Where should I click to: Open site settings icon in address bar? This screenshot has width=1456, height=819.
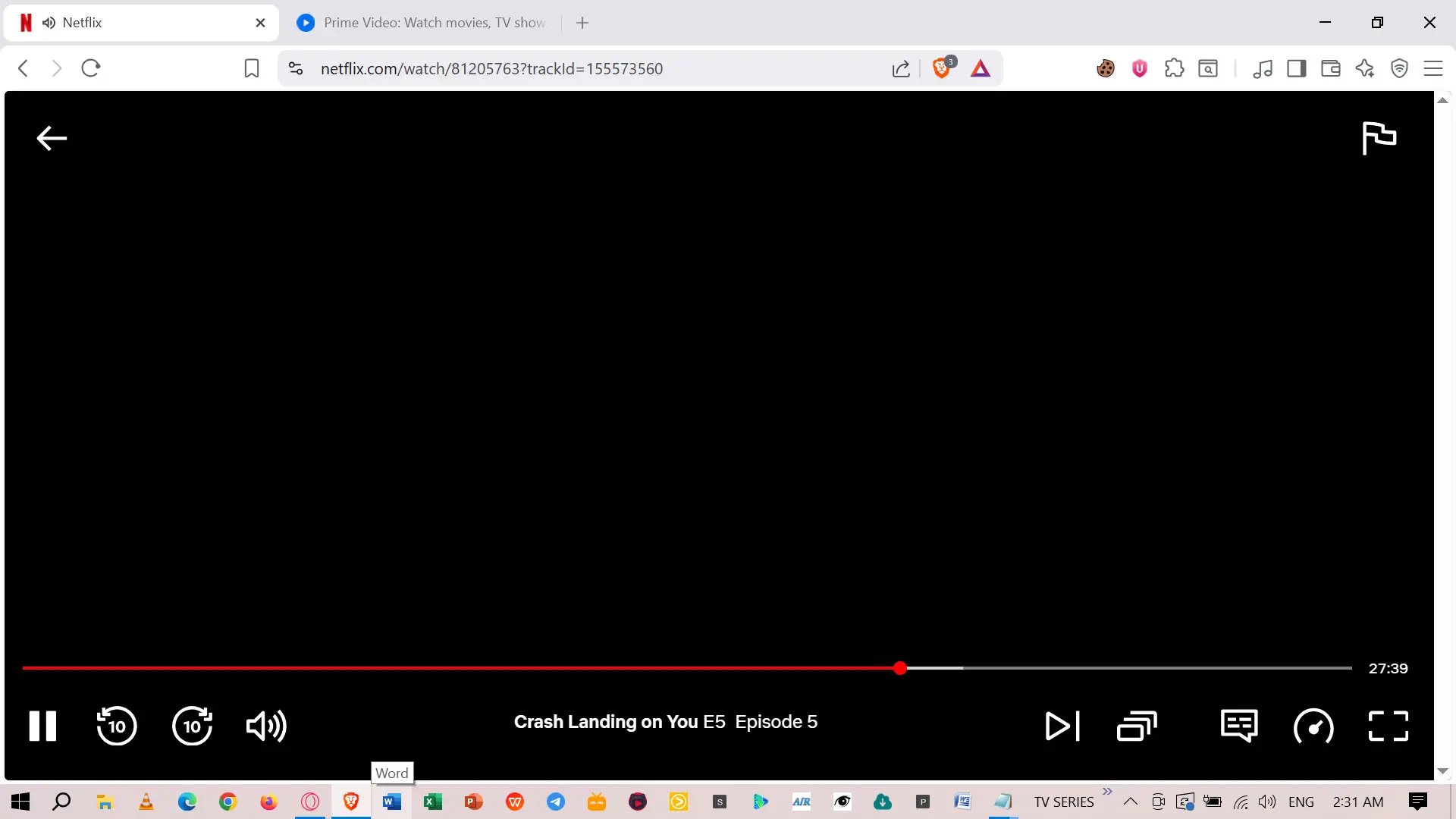(296, 68)
